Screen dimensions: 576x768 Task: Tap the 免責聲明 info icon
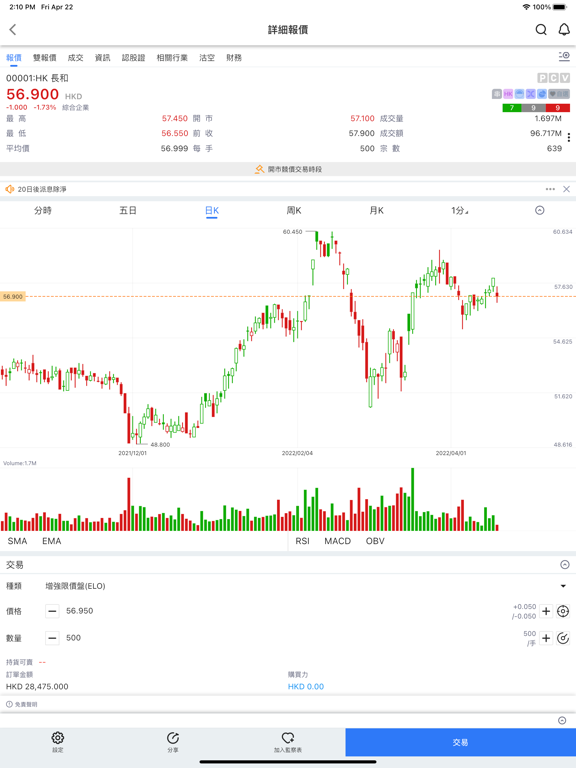(9, 704)
